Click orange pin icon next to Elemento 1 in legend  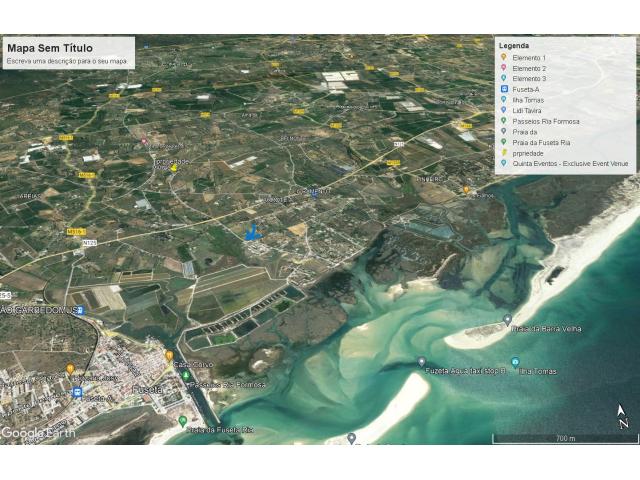coord(504,57)
